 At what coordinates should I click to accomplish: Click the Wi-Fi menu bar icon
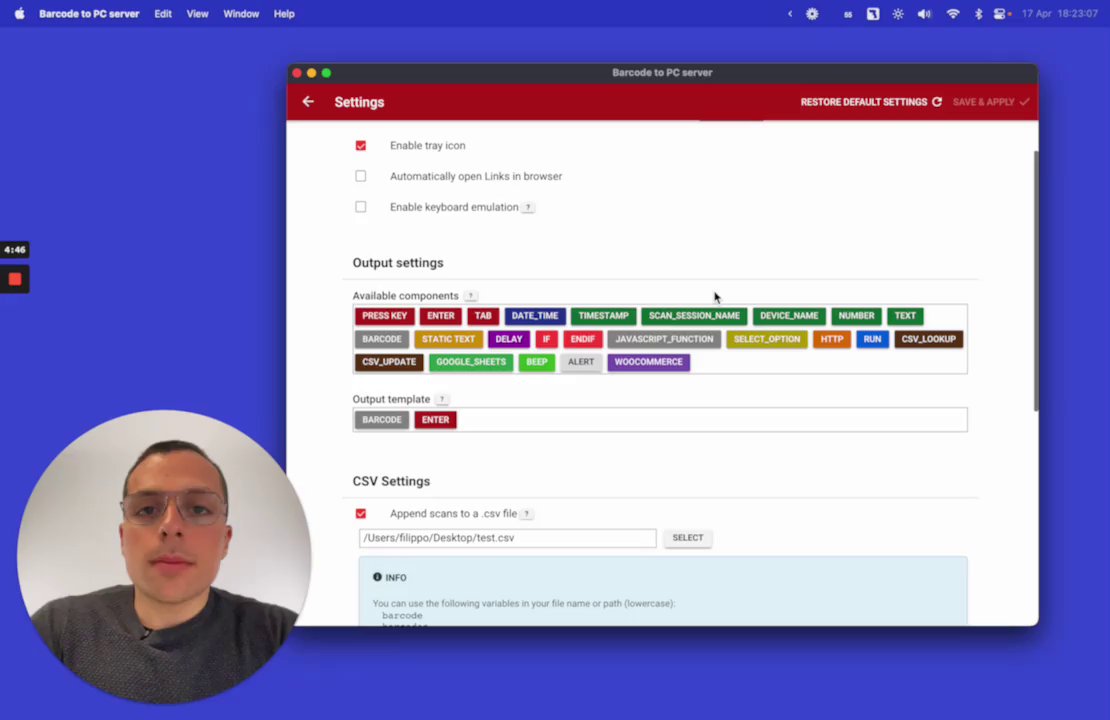pyautogui.click(x=953, y=13)
